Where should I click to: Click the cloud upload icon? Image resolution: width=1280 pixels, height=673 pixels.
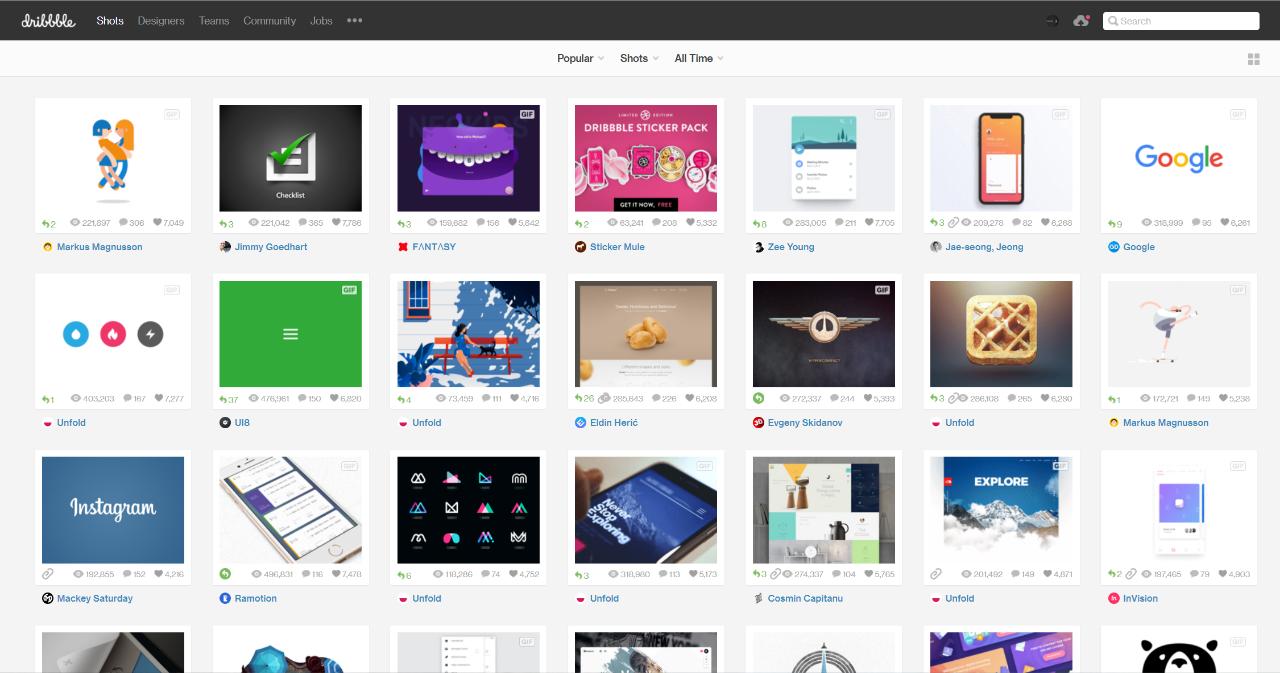tap(1081, 21)
